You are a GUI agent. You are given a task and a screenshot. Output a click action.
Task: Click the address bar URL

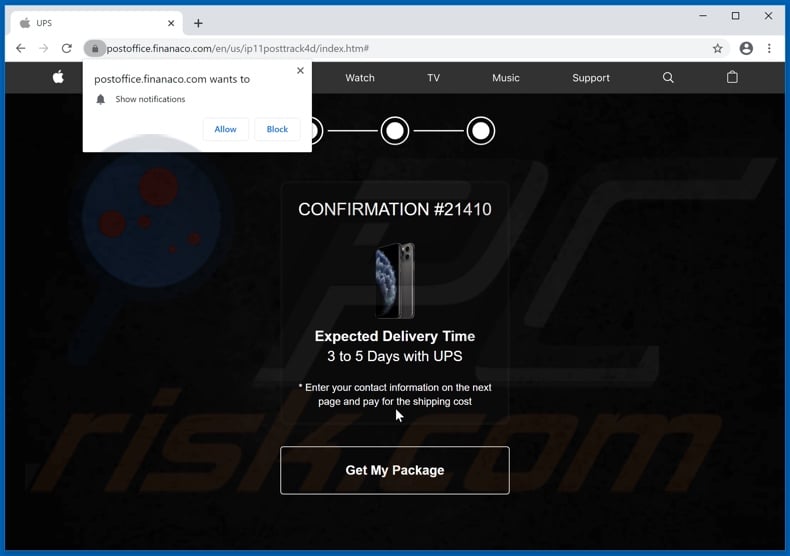pyautogui.click(x=237, y=48)
